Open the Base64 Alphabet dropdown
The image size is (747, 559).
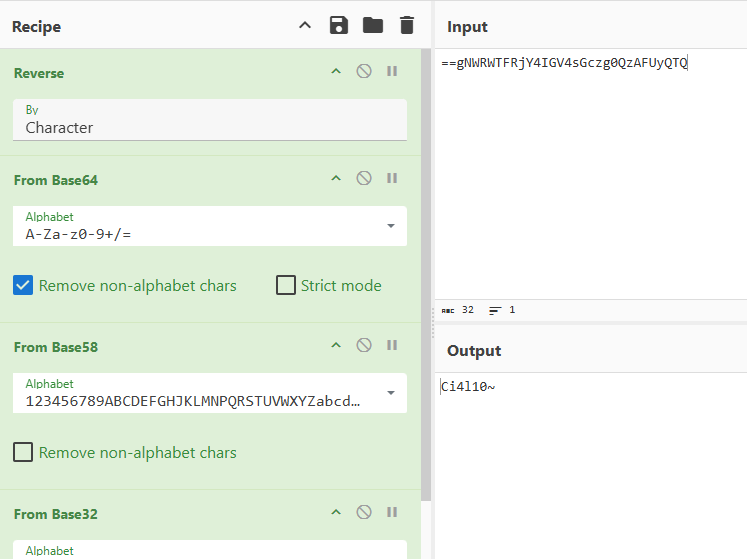pyautogui.click(x=390, y=226)
